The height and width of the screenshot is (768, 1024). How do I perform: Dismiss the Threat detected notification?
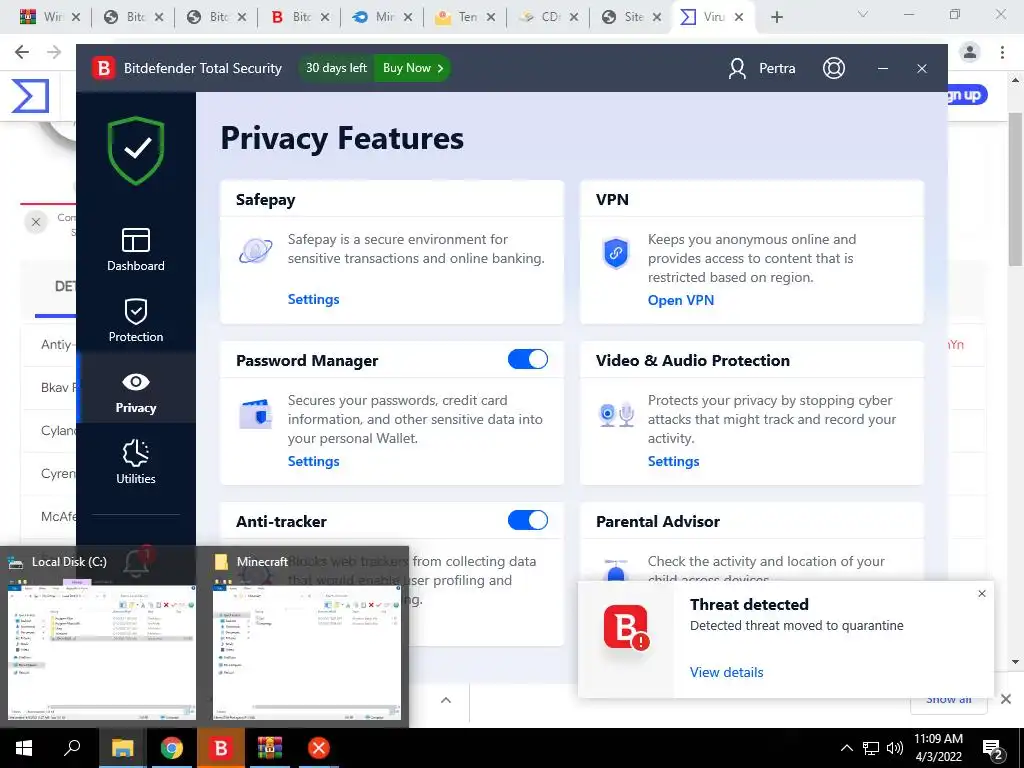(982, 594)
